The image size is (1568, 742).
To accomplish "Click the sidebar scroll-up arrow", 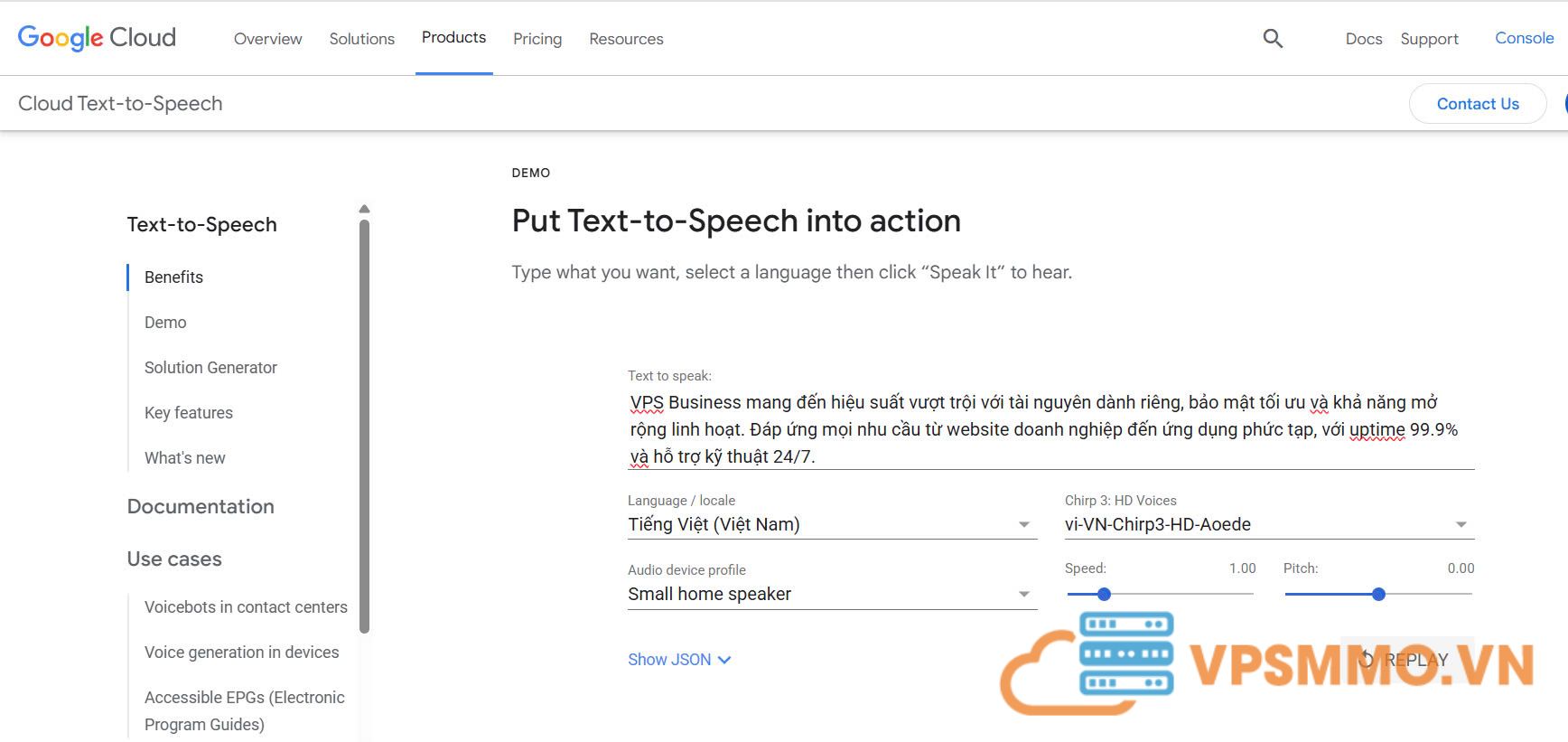I will pyautogui.click(x=365, y=209).
